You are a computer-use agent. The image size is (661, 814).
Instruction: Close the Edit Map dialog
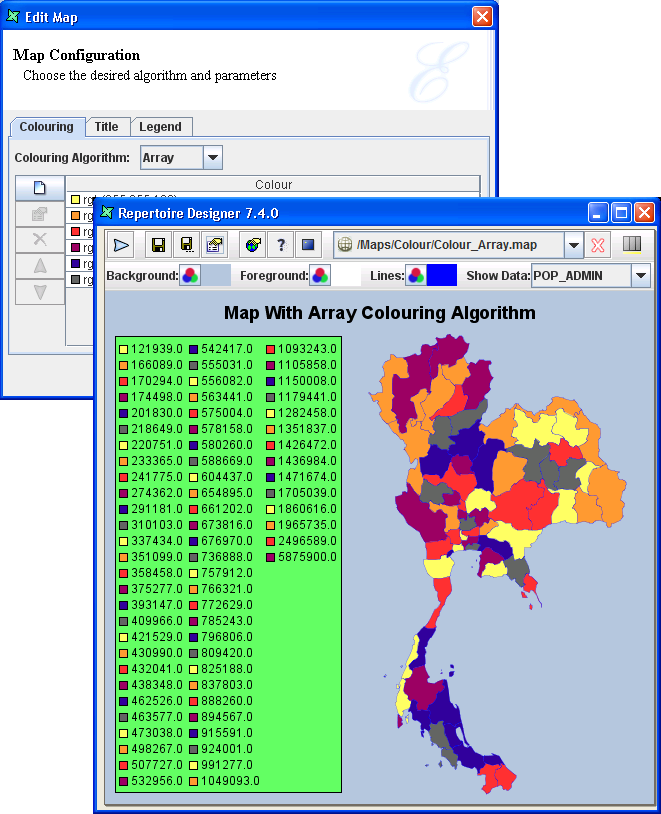[482, 17]
